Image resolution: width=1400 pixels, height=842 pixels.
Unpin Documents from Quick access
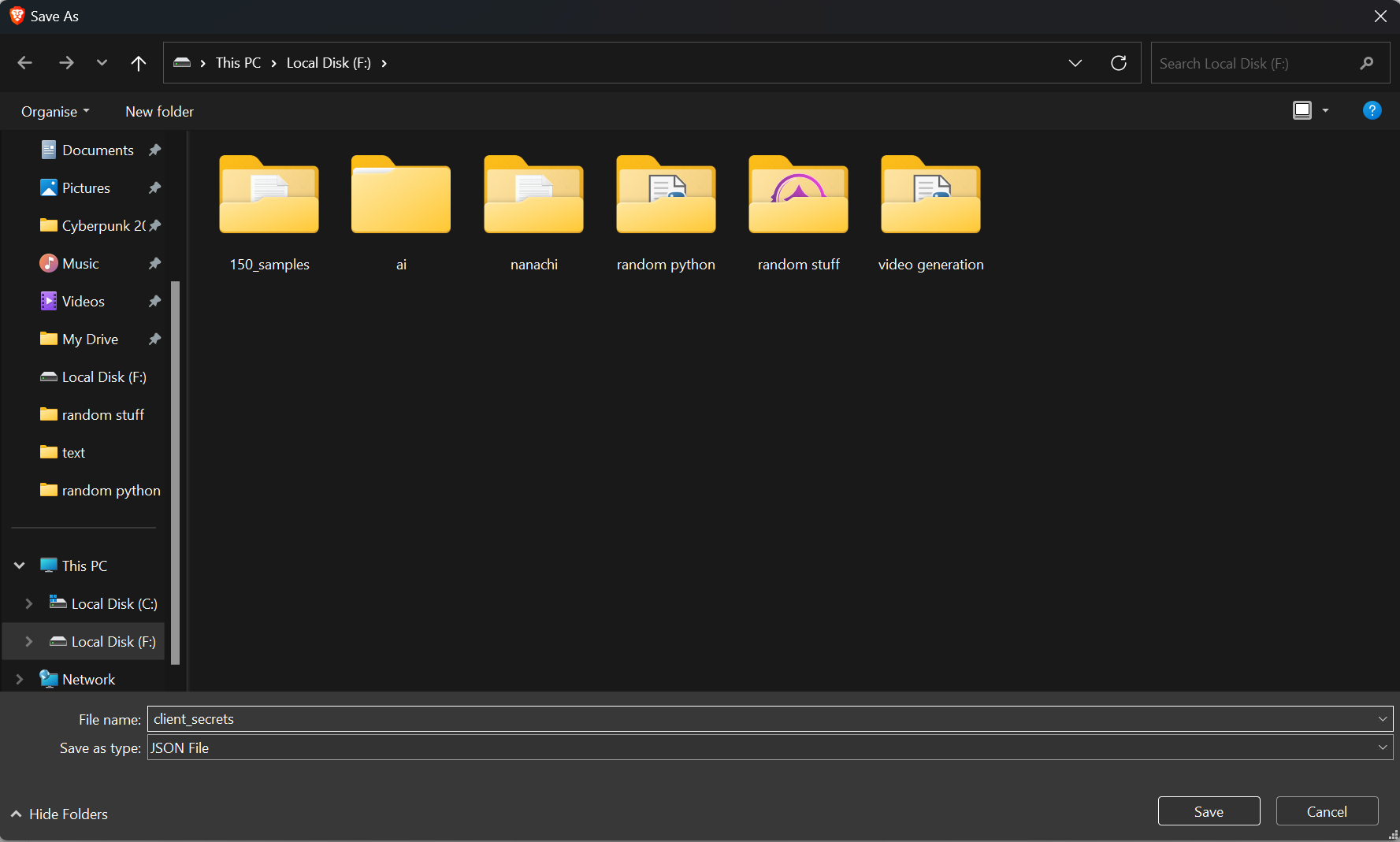click(x=154, y=150)
